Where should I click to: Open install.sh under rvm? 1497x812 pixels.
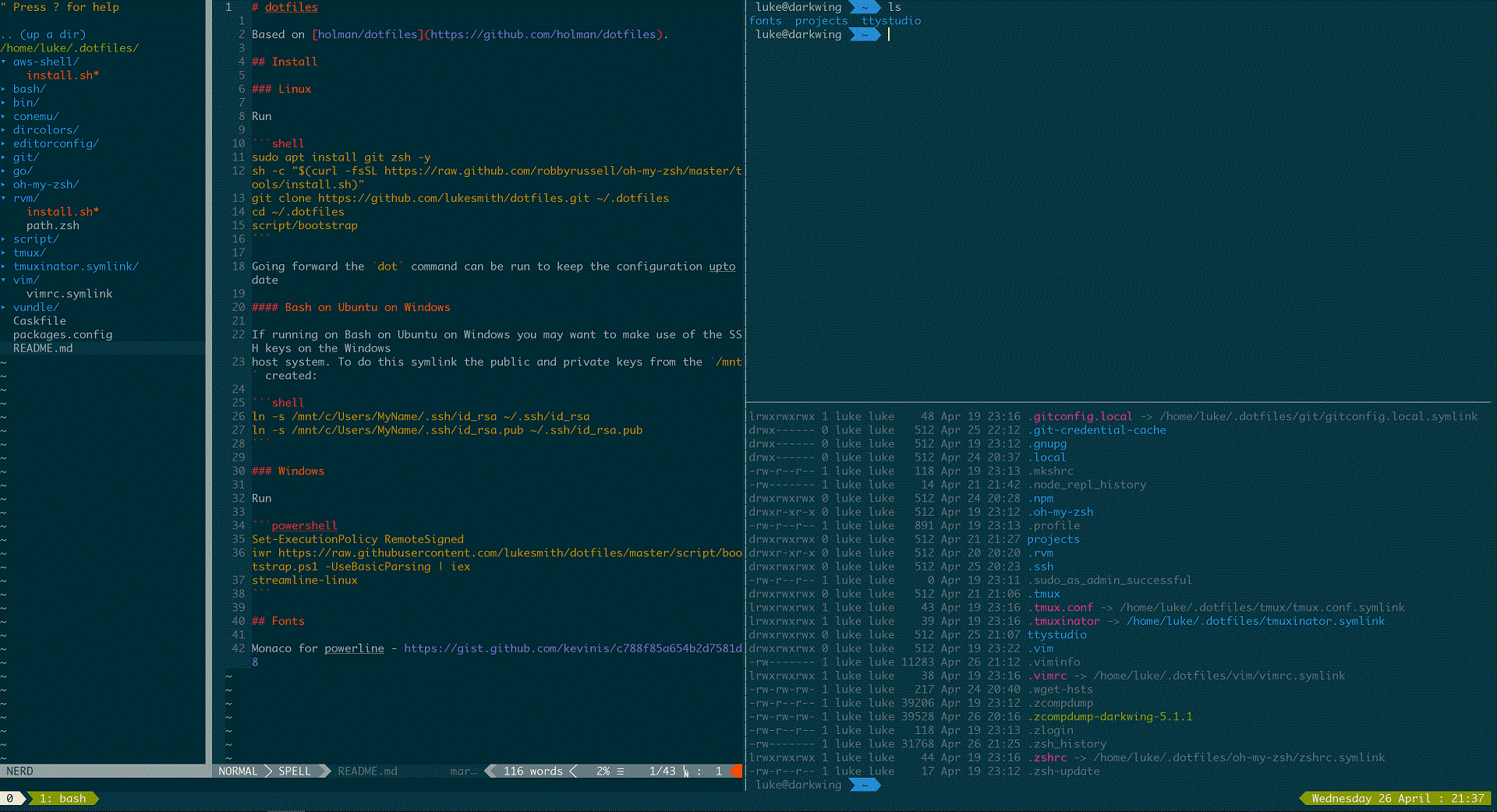point(62,211)
